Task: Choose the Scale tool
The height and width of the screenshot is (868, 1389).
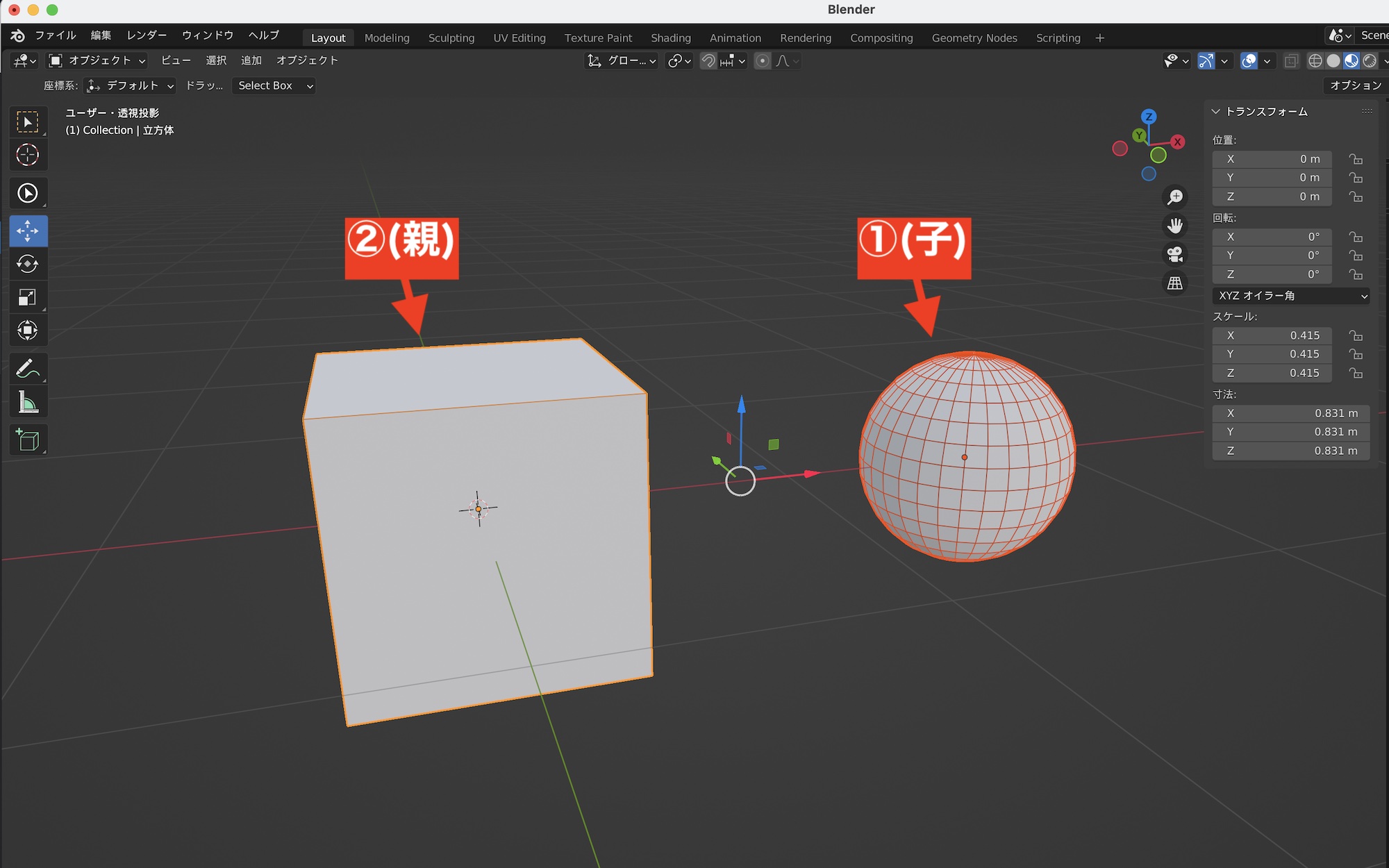Action: click(28, 297)
